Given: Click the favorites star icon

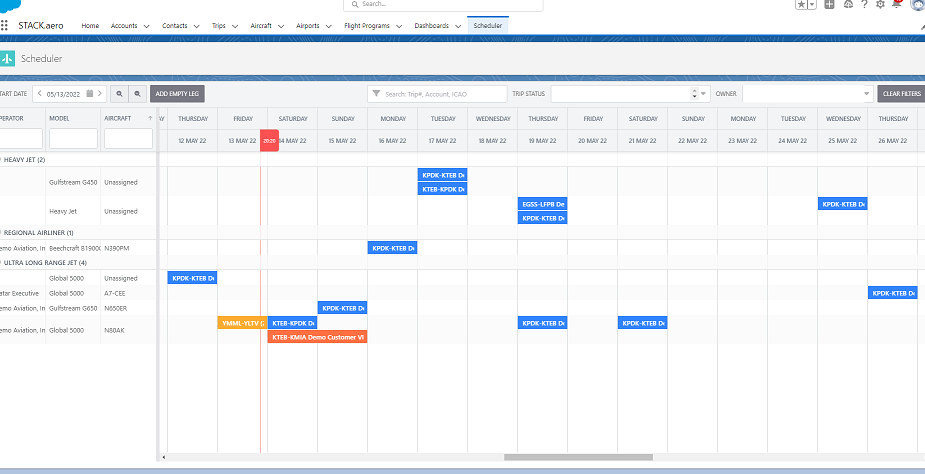Looking at the screenshot, I should (x=801, y=5).
